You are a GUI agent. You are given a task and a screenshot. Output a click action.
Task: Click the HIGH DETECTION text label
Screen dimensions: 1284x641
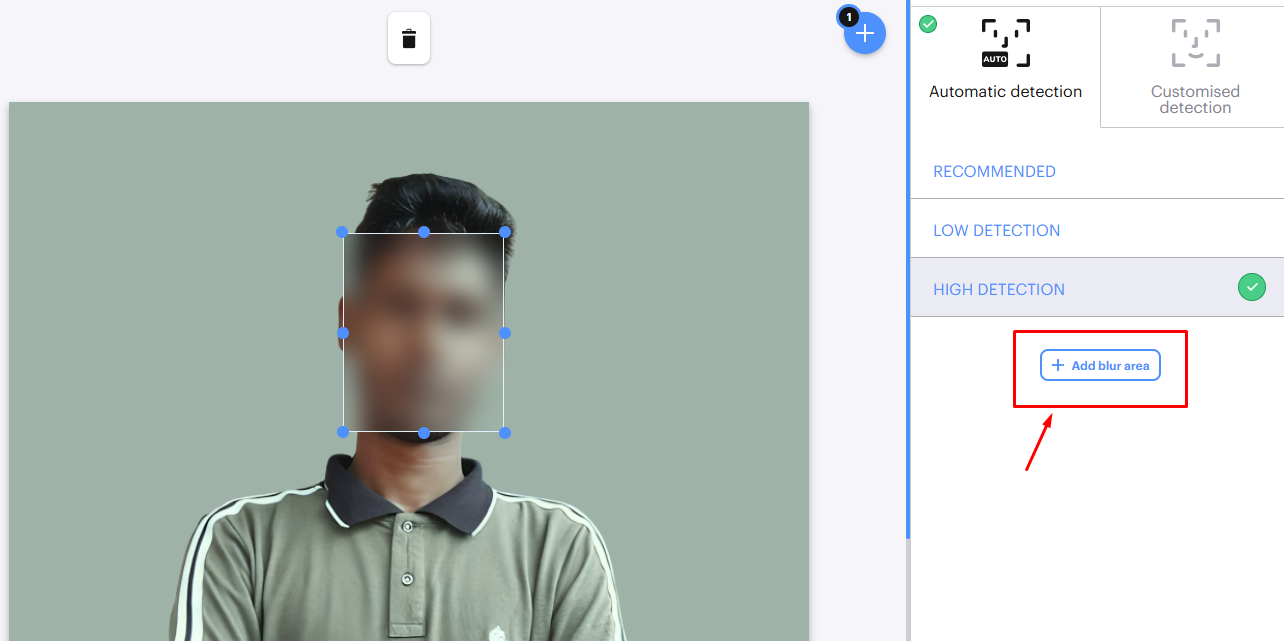pyautogui.click(x=998, y=289)
